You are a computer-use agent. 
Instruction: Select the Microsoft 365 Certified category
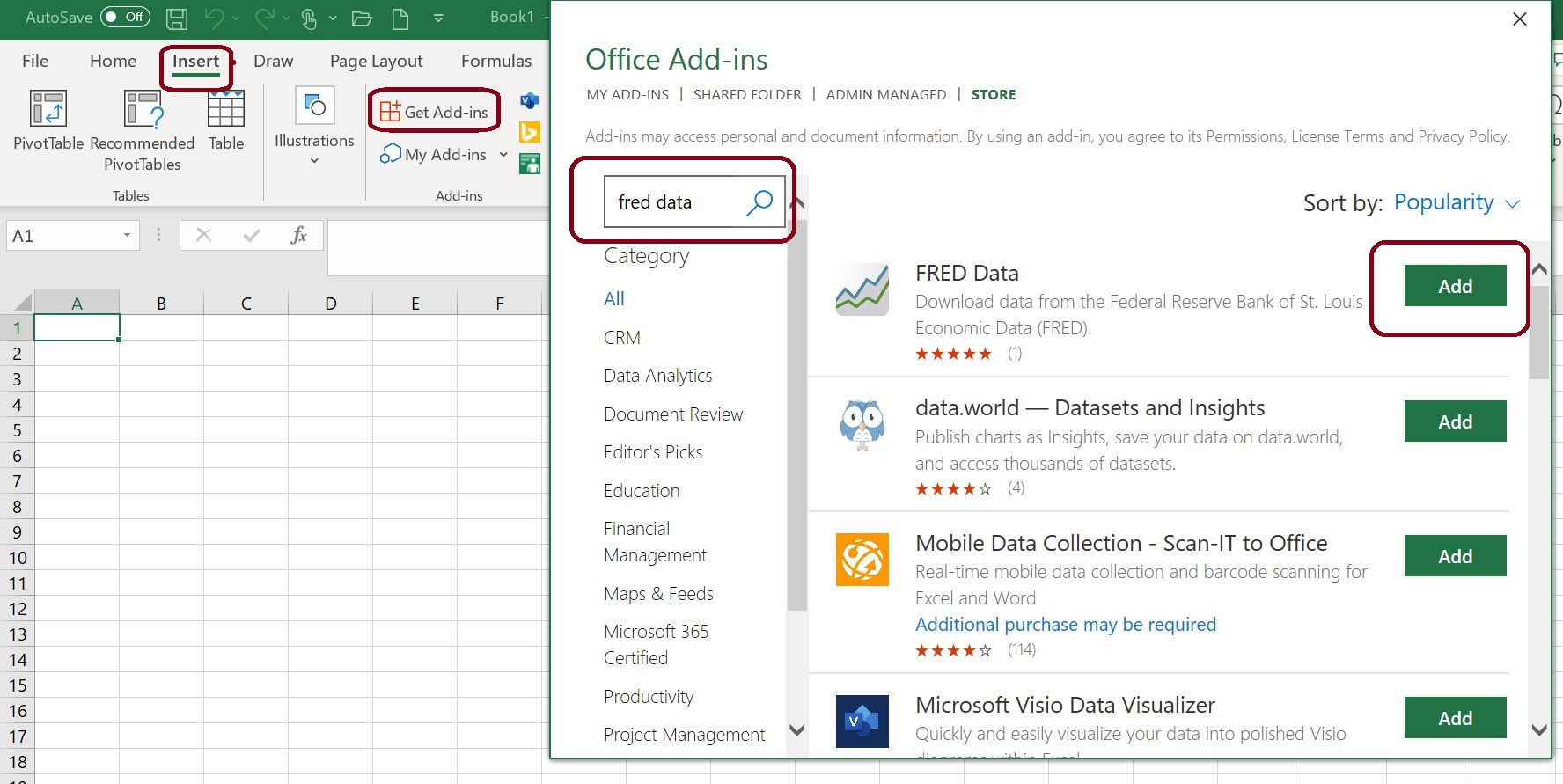point(657,645)
